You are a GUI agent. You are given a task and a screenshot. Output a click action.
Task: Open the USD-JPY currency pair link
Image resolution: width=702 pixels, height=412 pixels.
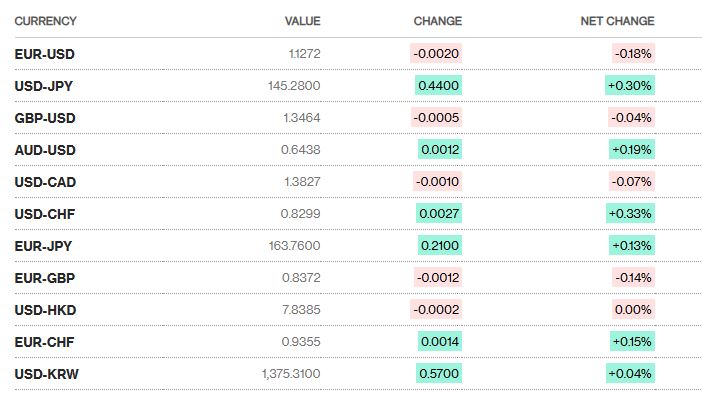[x=44, y=86]
